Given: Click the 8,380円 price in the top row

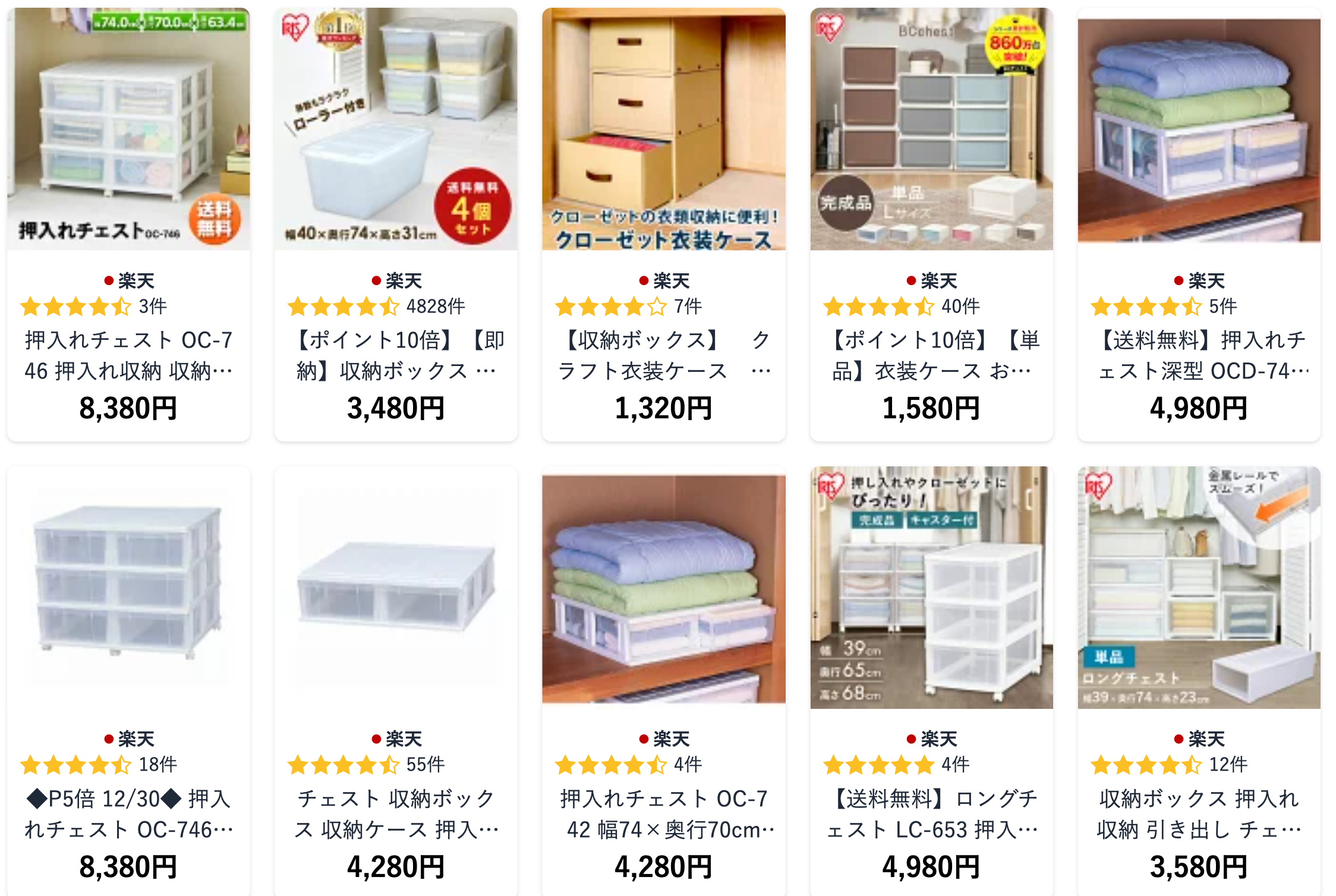Looking at the screenshot, I should pyautogui.click(x=128, y=409).
